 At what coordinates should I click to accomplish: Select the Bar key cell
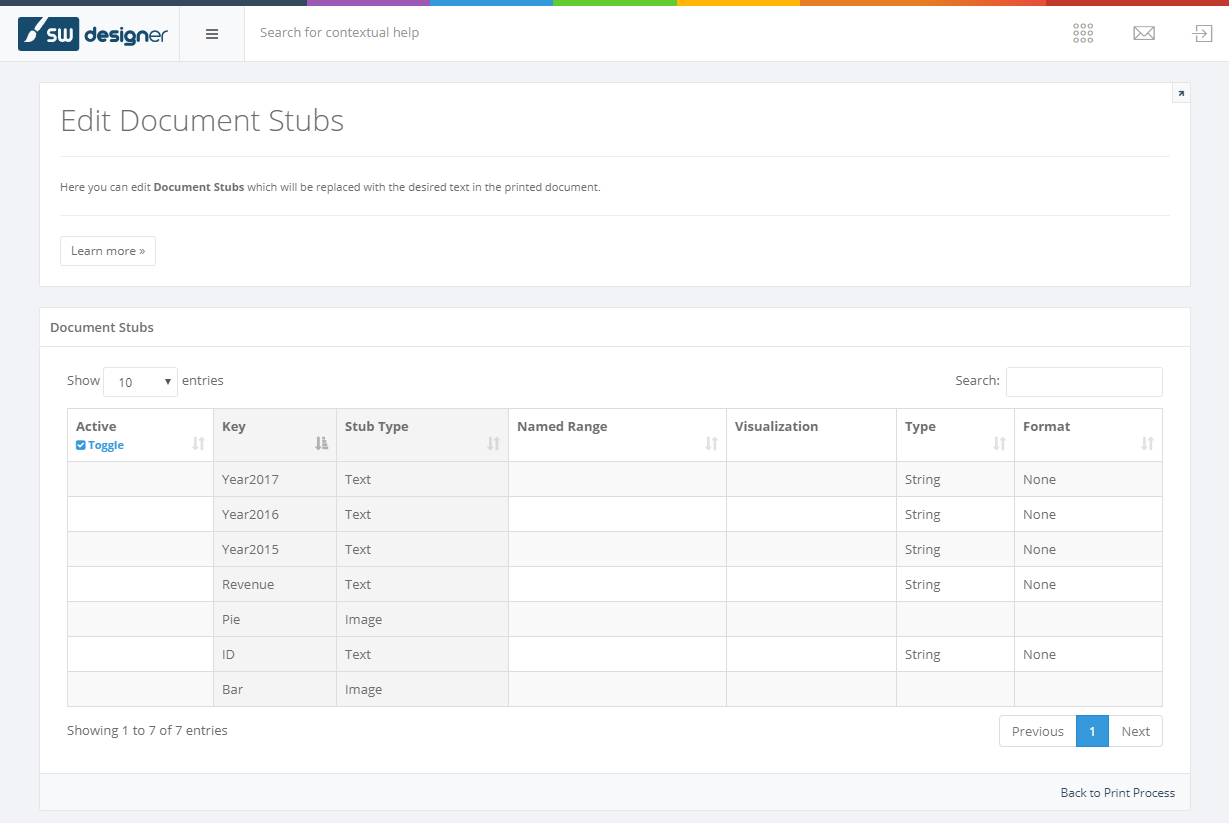[275, 689]
